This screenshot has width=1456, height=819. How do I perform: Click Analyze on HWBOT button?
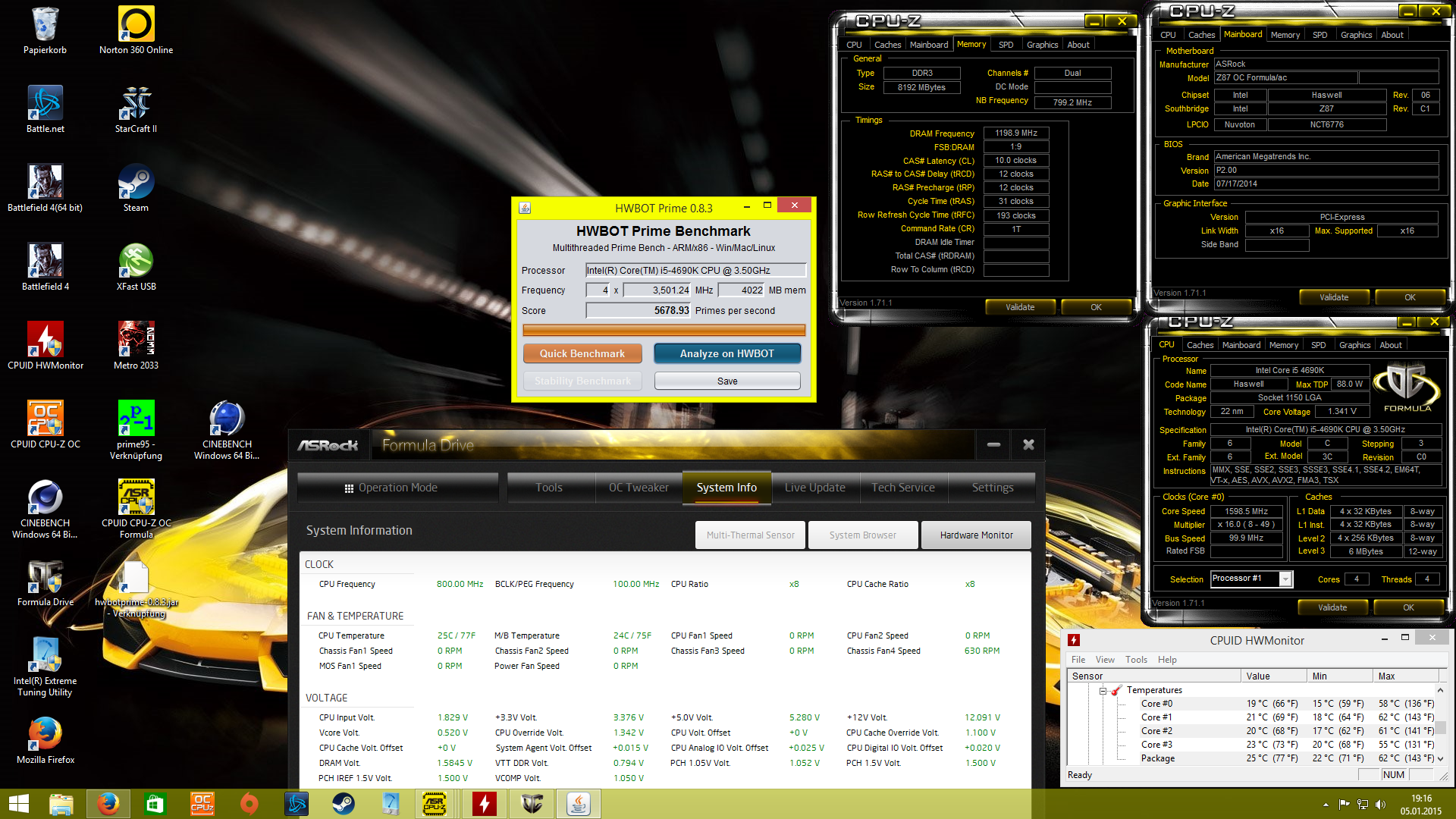coord(726,353)
